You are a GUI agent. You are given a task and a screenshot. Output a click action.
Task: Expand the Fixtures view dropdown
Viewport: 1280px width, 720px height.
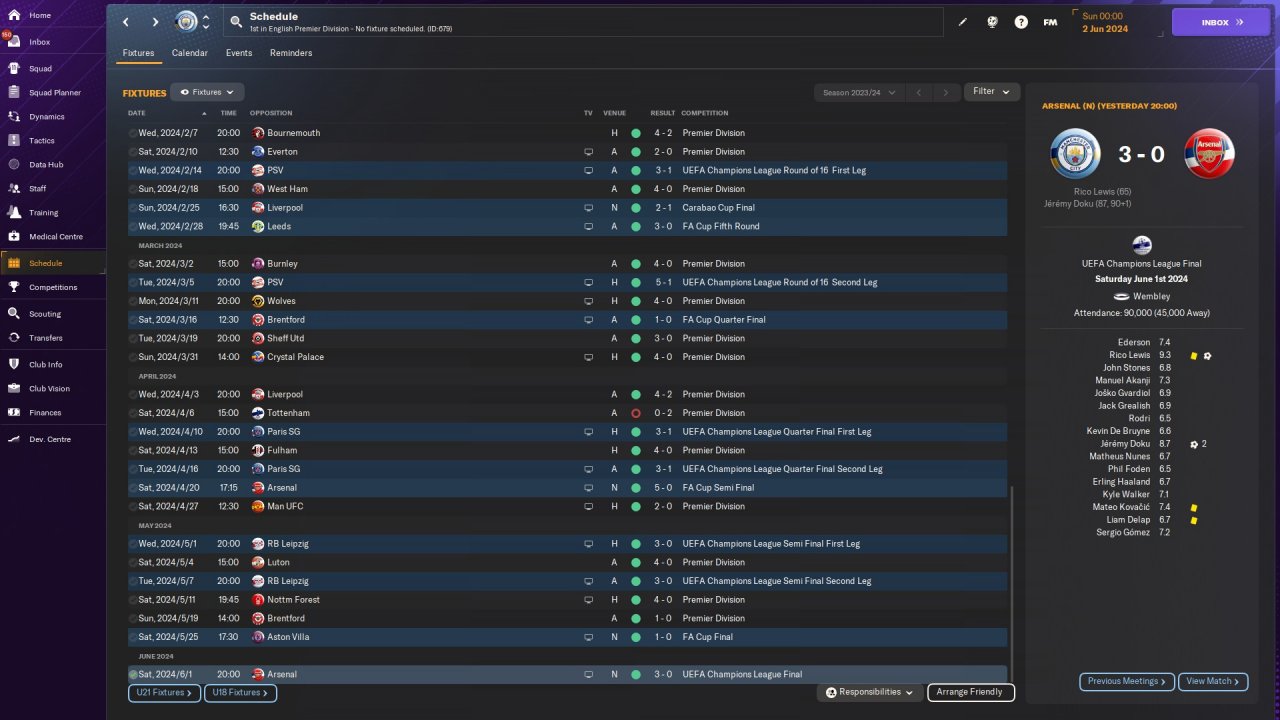[x=207, y=92]
